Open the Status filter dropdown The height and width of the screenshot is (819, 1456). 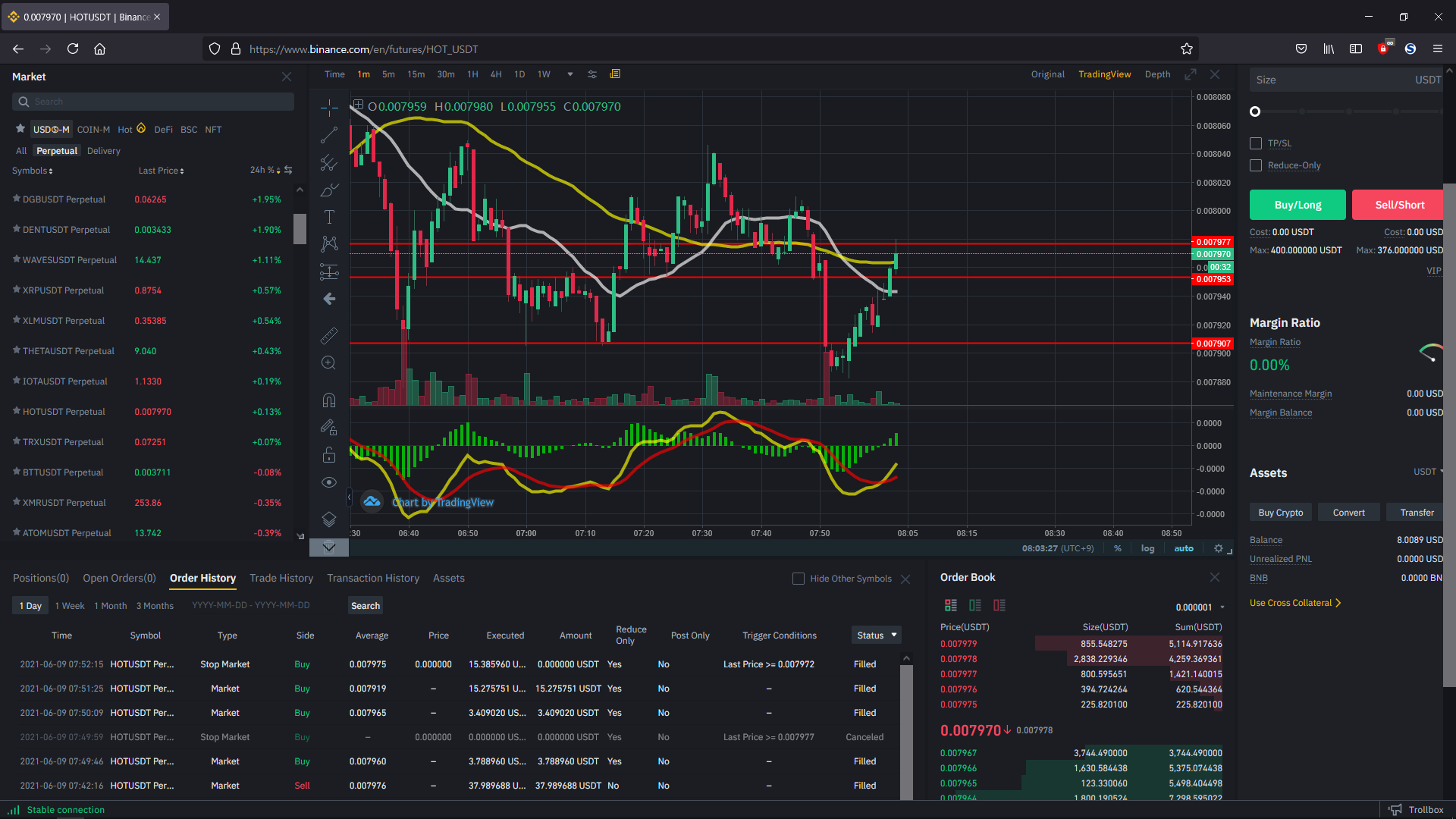point(877,635)
